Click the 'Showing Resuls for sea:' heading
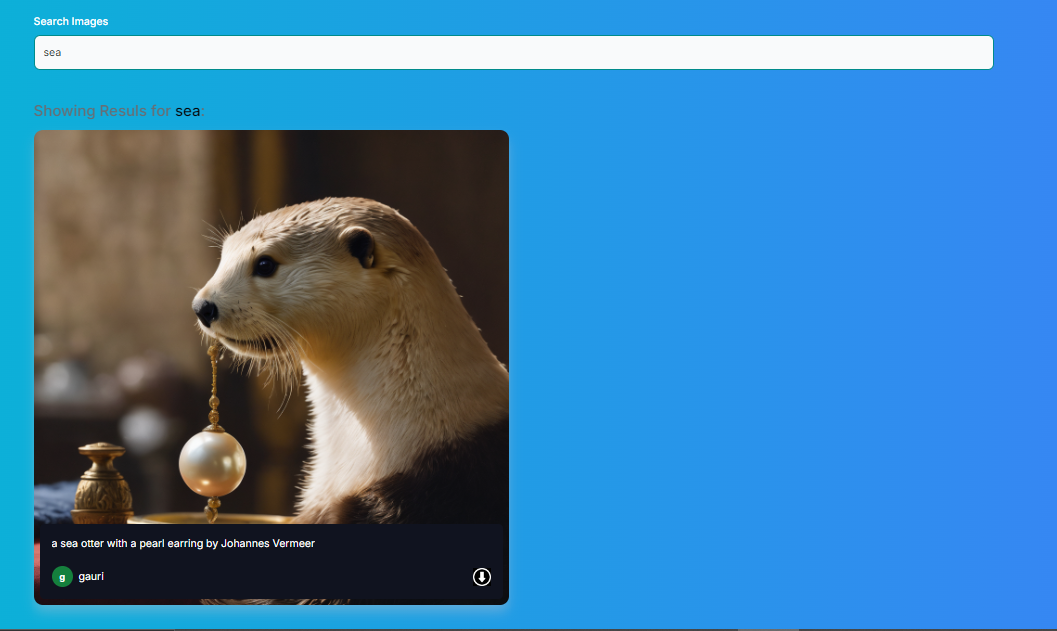The image size is (1057, 631). (119, 111)
